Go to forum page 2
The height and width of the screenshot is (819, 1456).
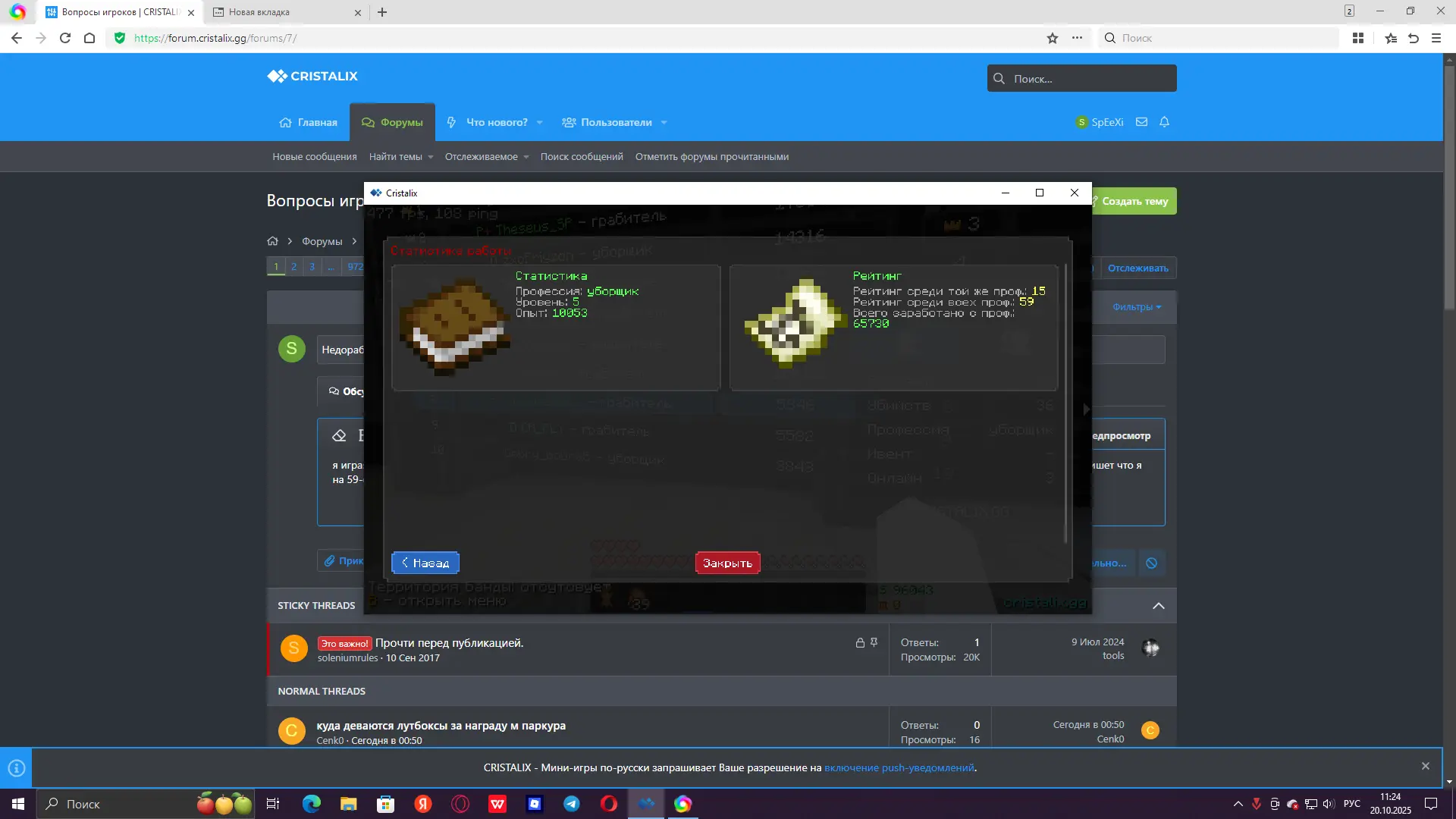pos(294,266)
